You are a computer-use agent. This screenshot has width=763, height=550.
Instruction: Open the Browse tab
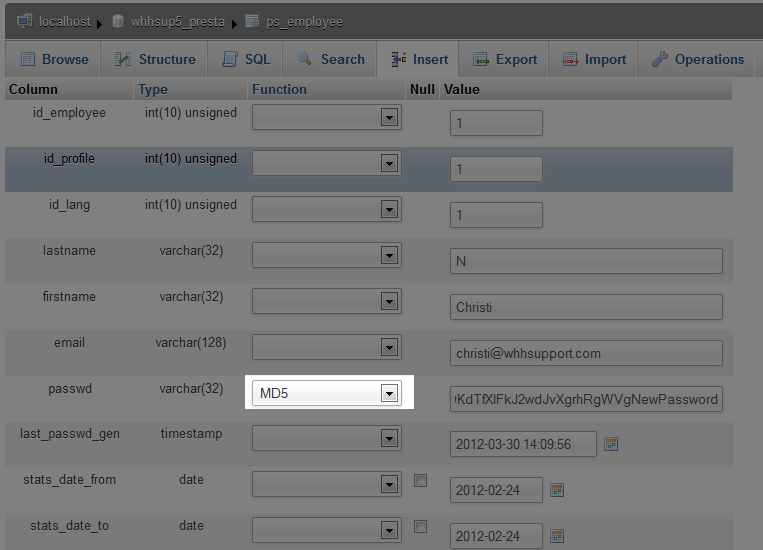pos(55,60)
